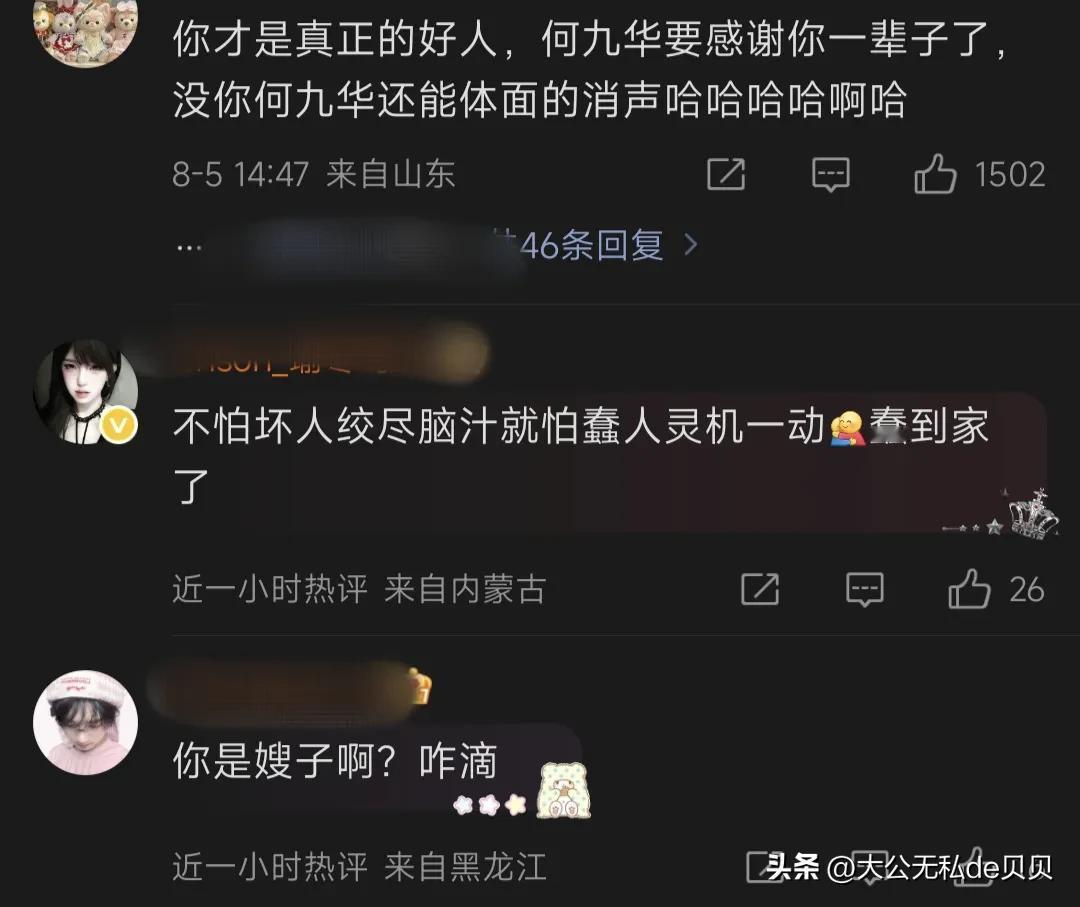Like the Inner Mongolia comment with 26 likes
Image resolution: width=1080 pixels, height=907 pixels.
click(x=968, y=589)
